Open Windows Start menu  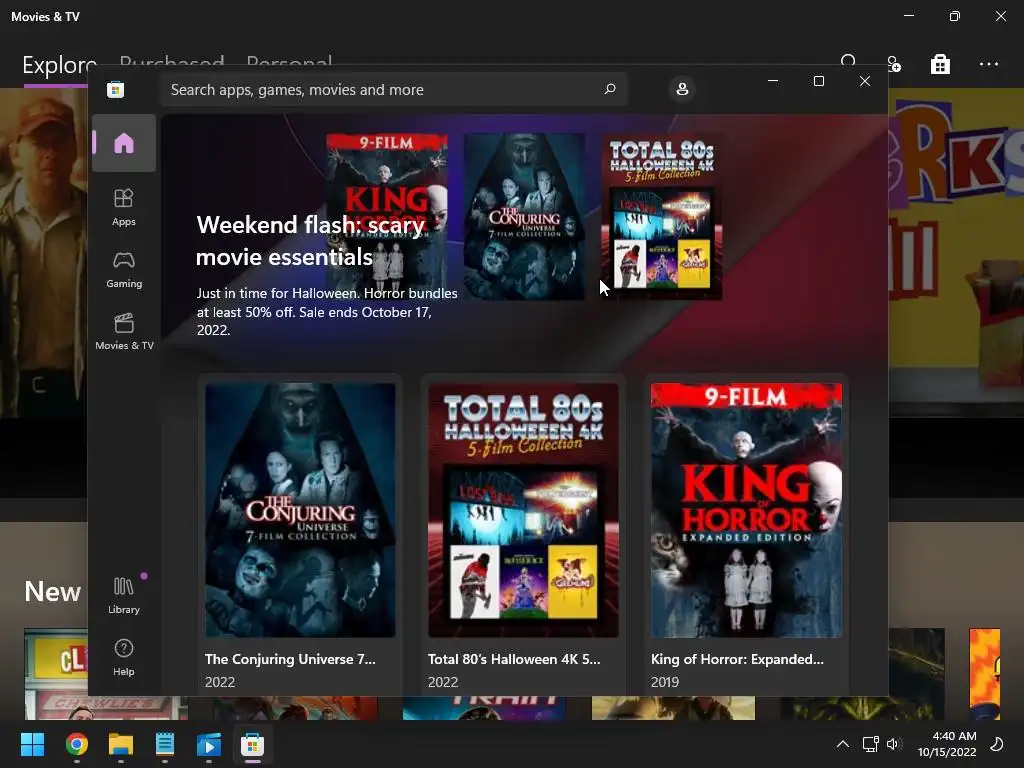pyautogui.click(x=32, y=744)
